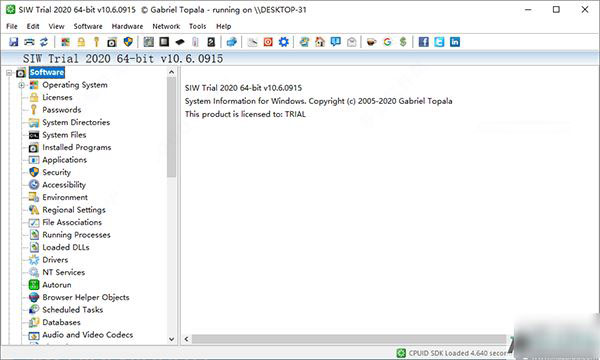Select Browser Helper Objects in the tree
This screenshot has height=360, width=600.
tap(86, 297)
